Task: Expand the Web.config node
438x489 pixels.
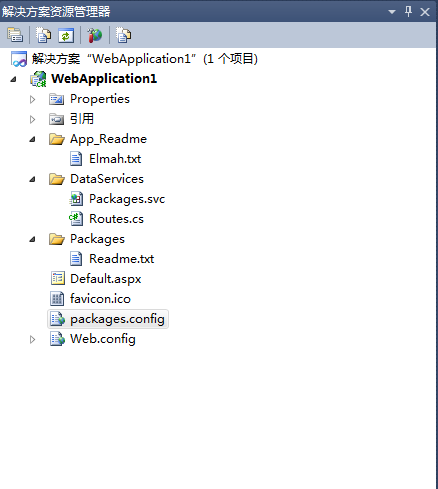Action: click(32, 339)
